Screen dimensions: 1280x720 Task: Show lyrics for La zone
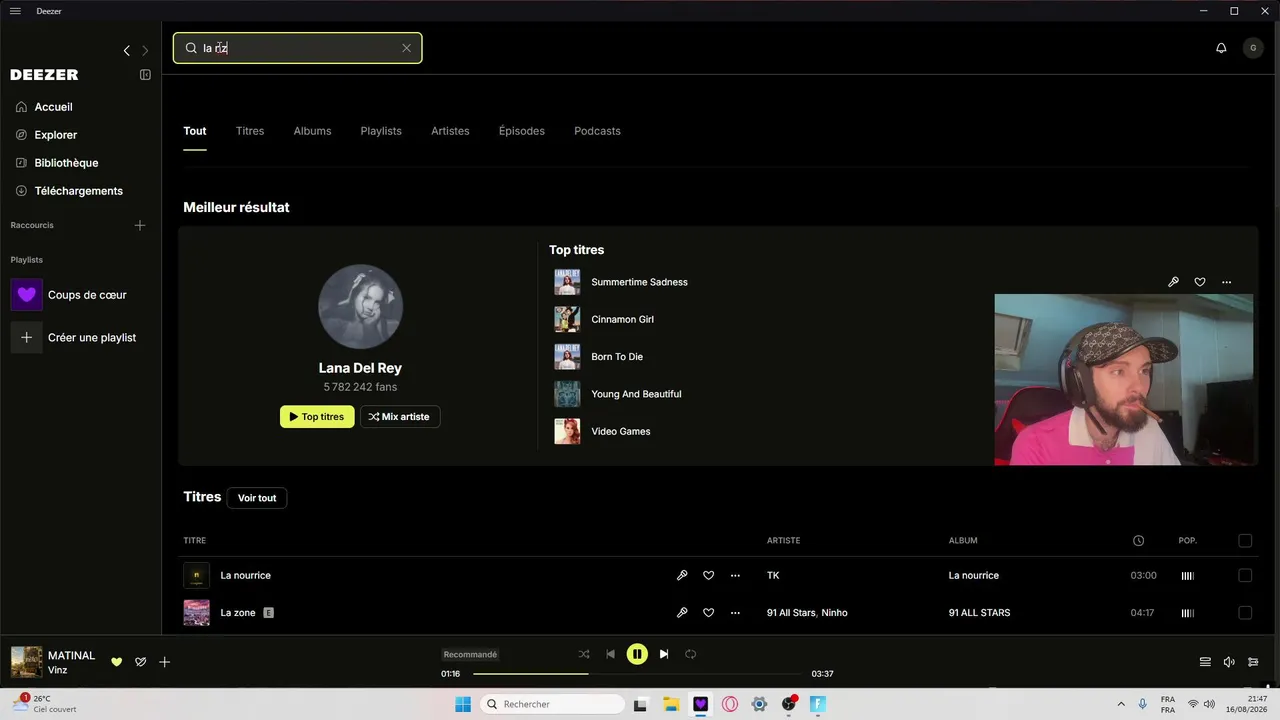tap(682, 613)
